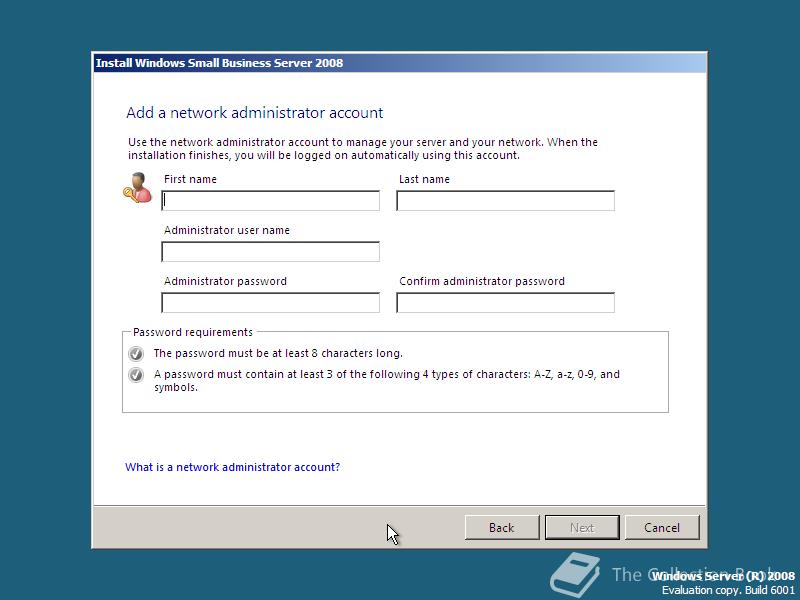Click the 'Password requirements' group label
The height and width of the screenshot is (600, 800).
coord(193,332)
